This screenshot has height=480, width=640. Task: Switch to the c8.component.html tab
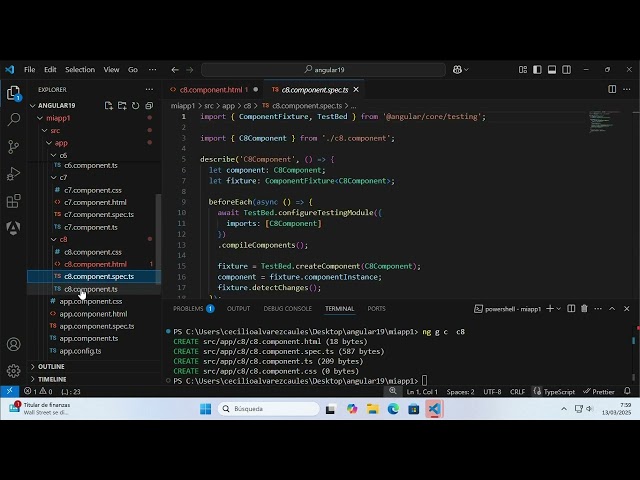(213, 90)
